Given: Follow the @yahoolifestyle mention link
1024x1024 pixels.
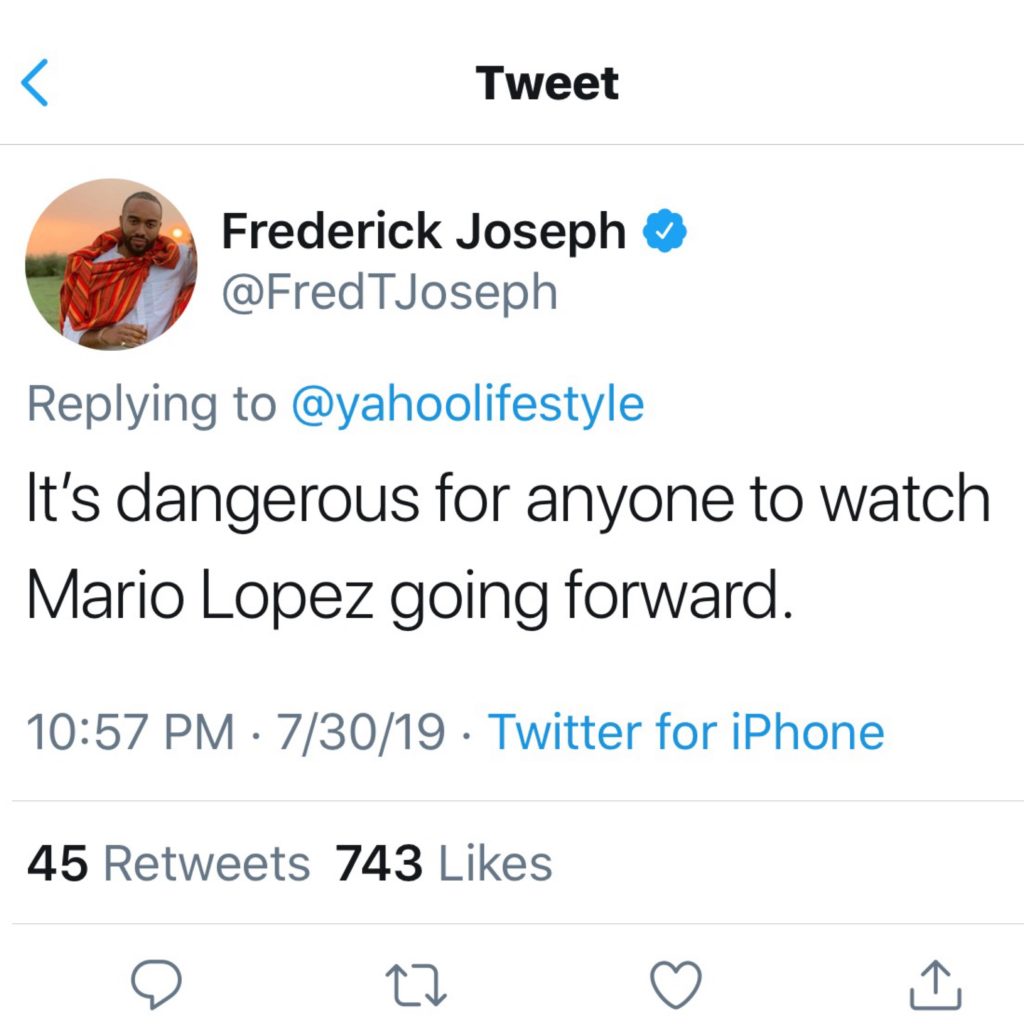Looking at the screenshot, I should click(467, 405).
